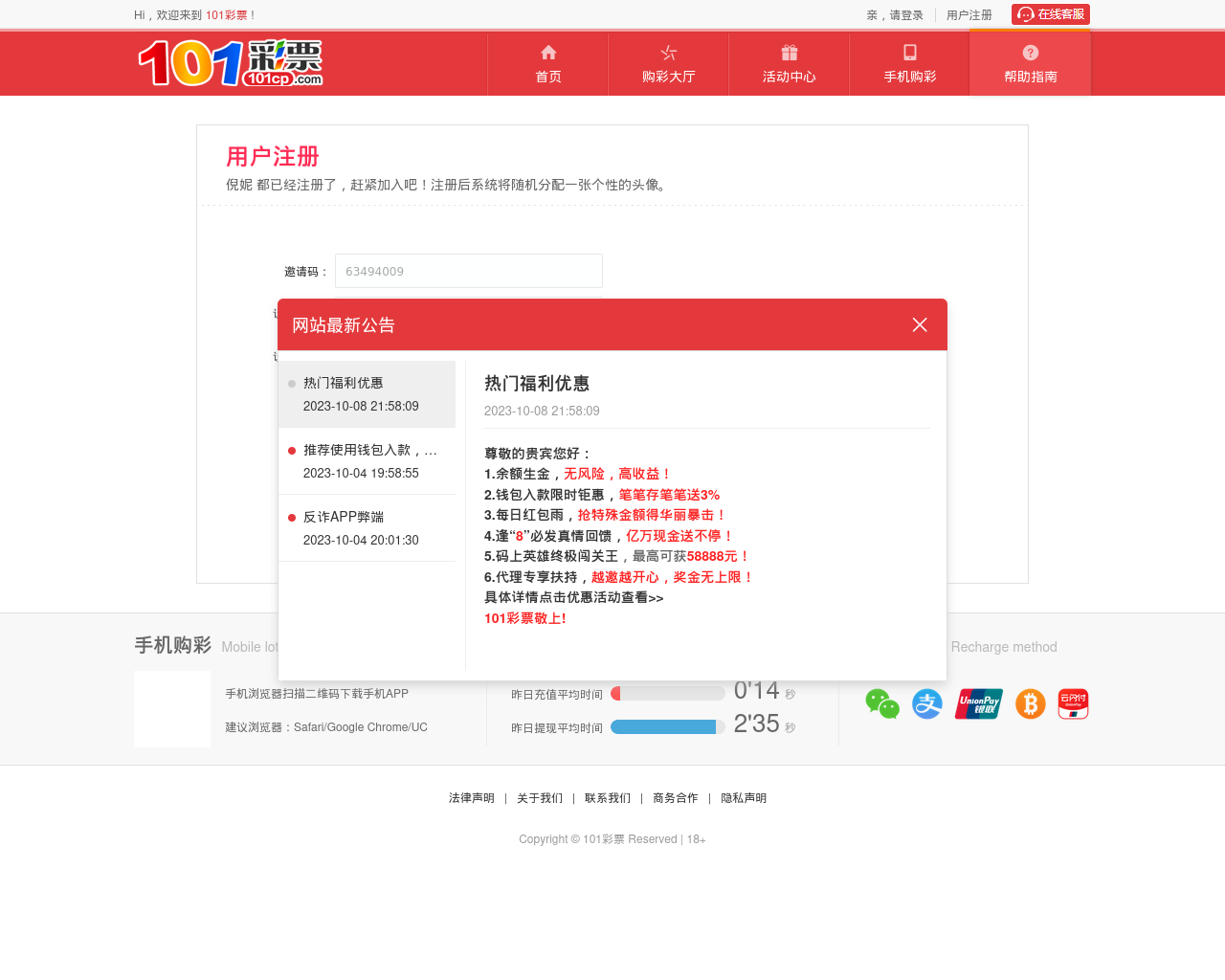Image resolution: width=1225 pixels, height=980 pixels.
Task: Open 隐私声明 footer link
Action: [744, 798]
